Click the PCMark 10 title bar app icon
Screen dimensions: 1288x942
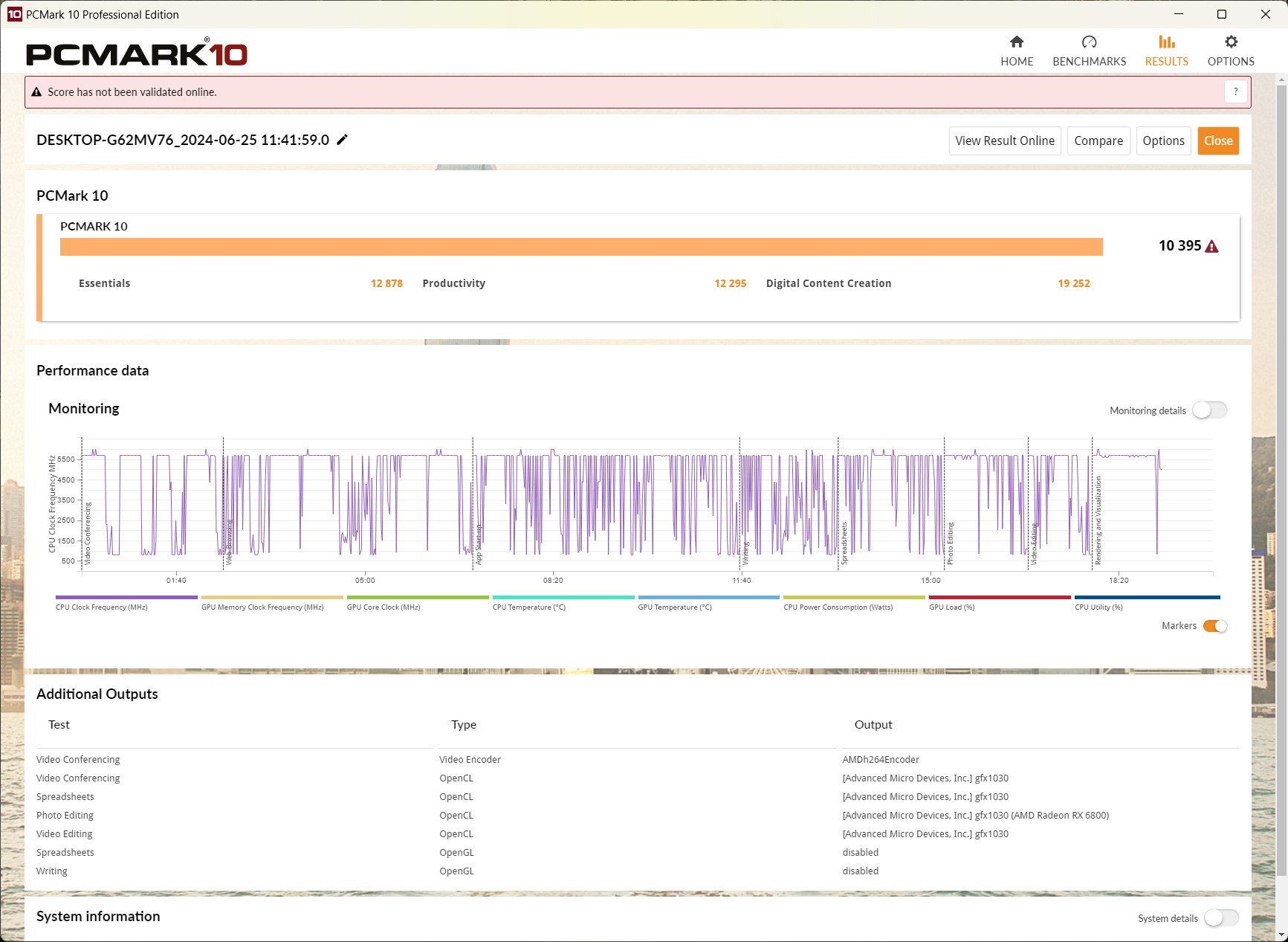[14, 14]
